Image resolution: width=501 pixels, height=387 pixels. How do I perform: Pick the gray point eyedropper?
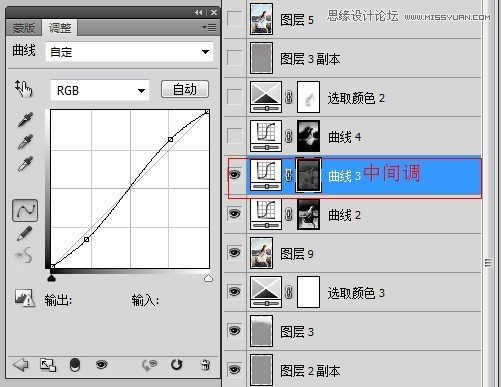tap(25, 141)
